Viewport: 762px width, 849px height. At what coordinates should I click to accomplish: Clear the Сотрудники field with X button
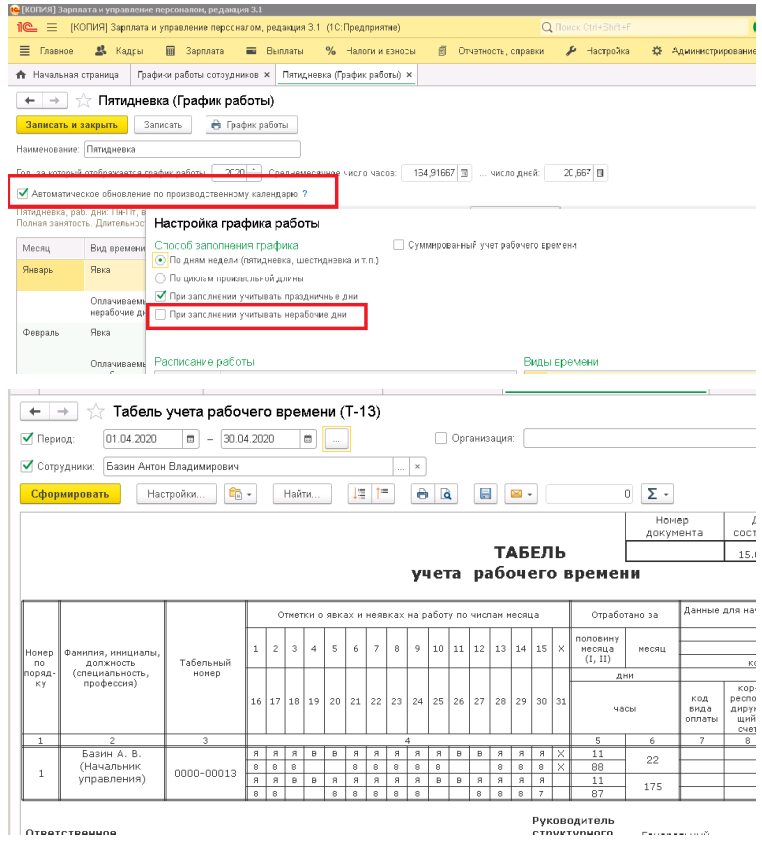pos(417,466)
